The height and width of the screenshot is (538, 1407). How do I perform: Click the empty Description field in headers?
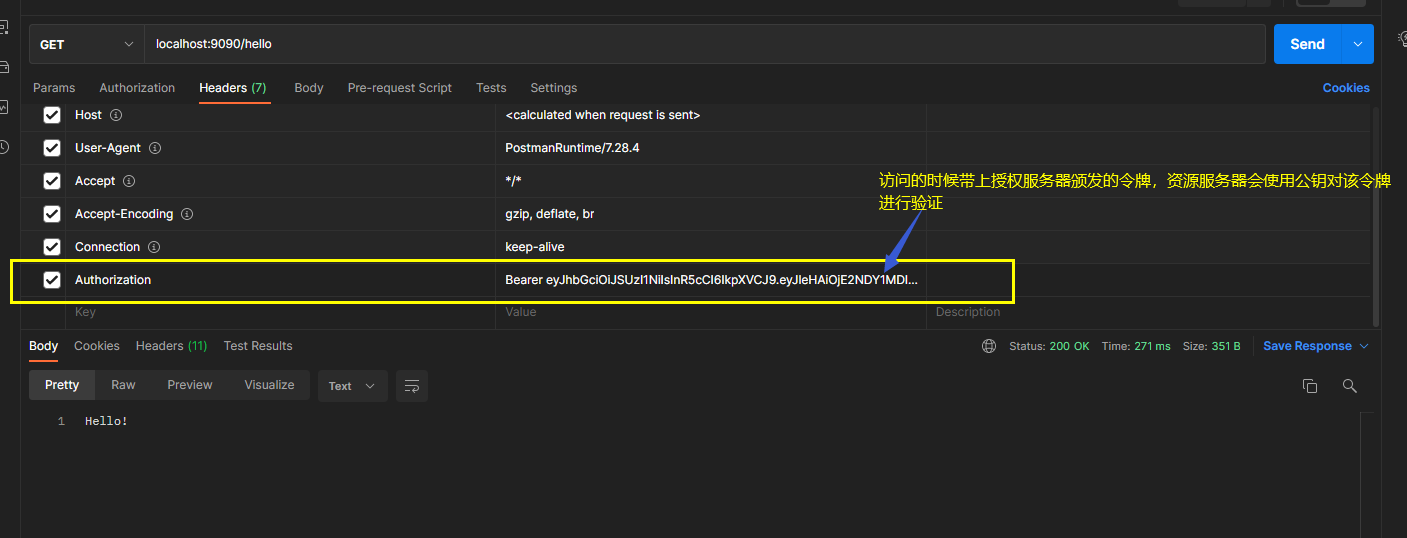click(1148, 312)
